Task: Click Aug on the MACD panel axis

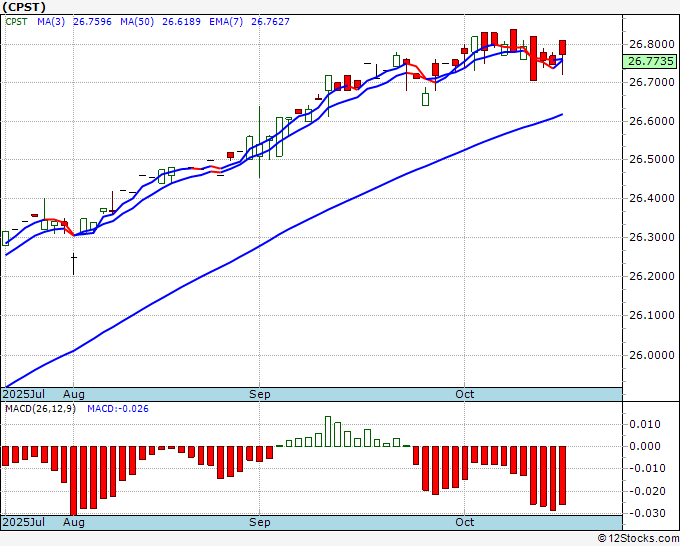Action: point(74,522)
